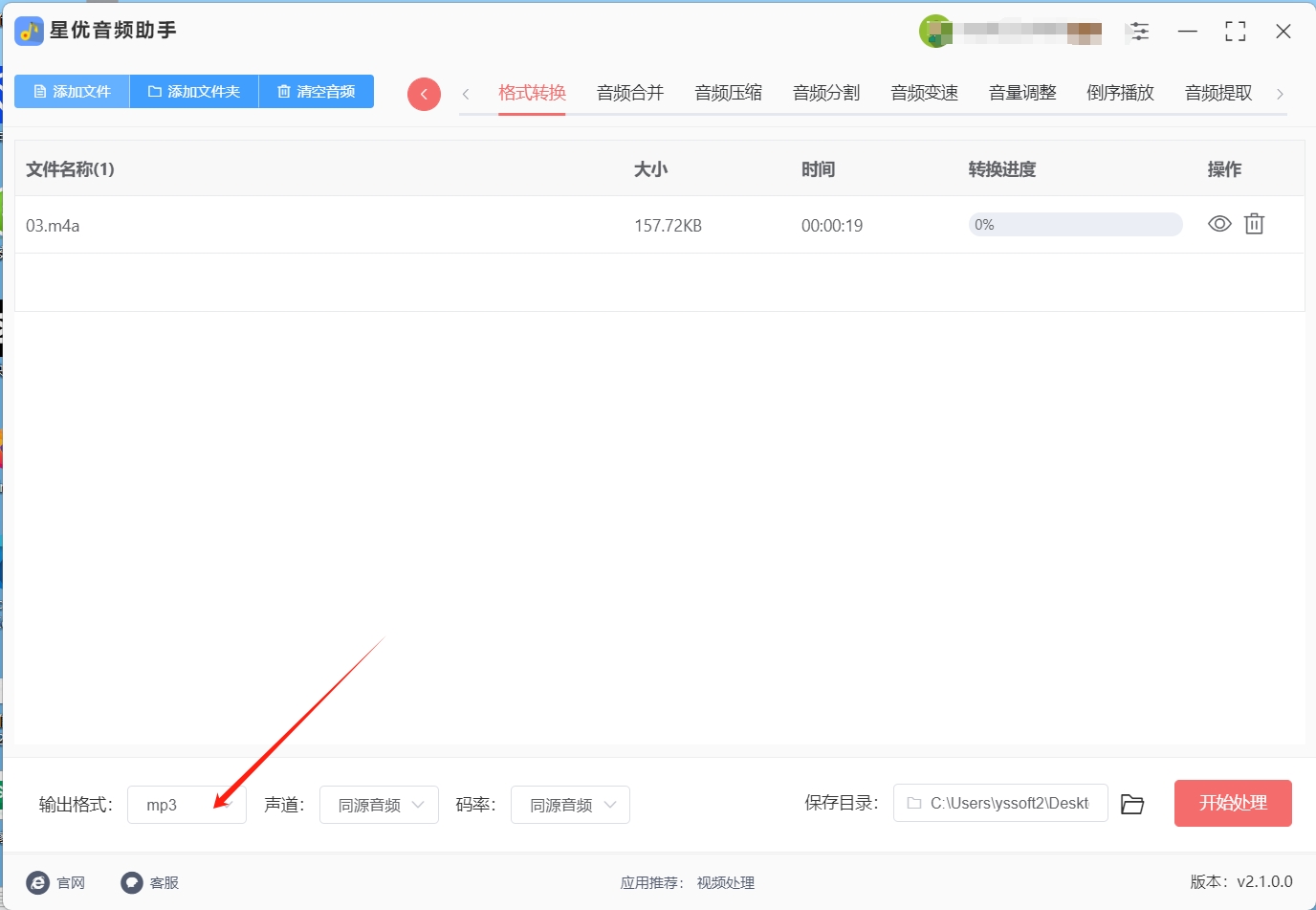Click the red circular back arrow button

click(424, 94)
